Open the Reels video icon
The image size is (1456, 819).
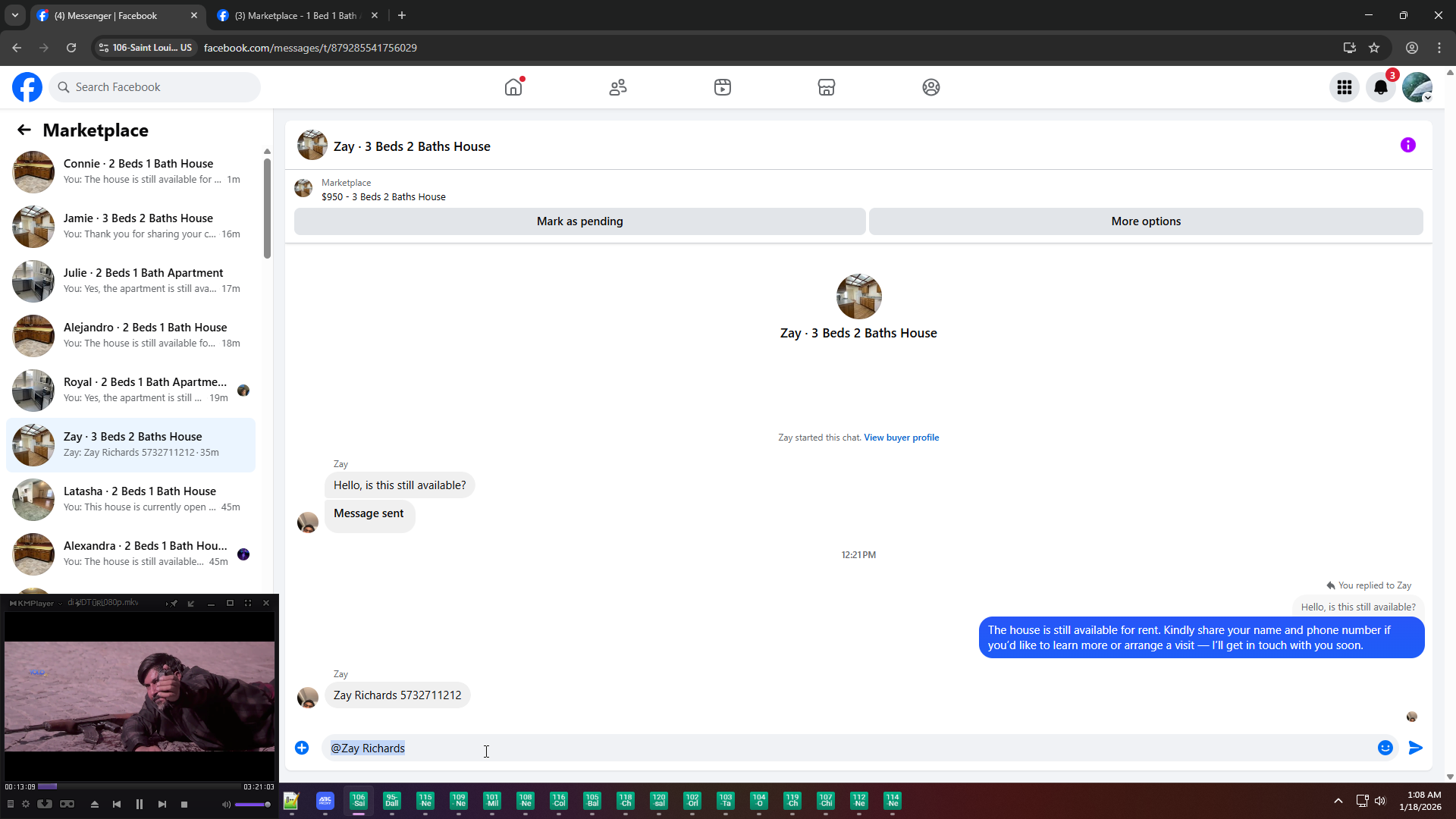point(723,87)
